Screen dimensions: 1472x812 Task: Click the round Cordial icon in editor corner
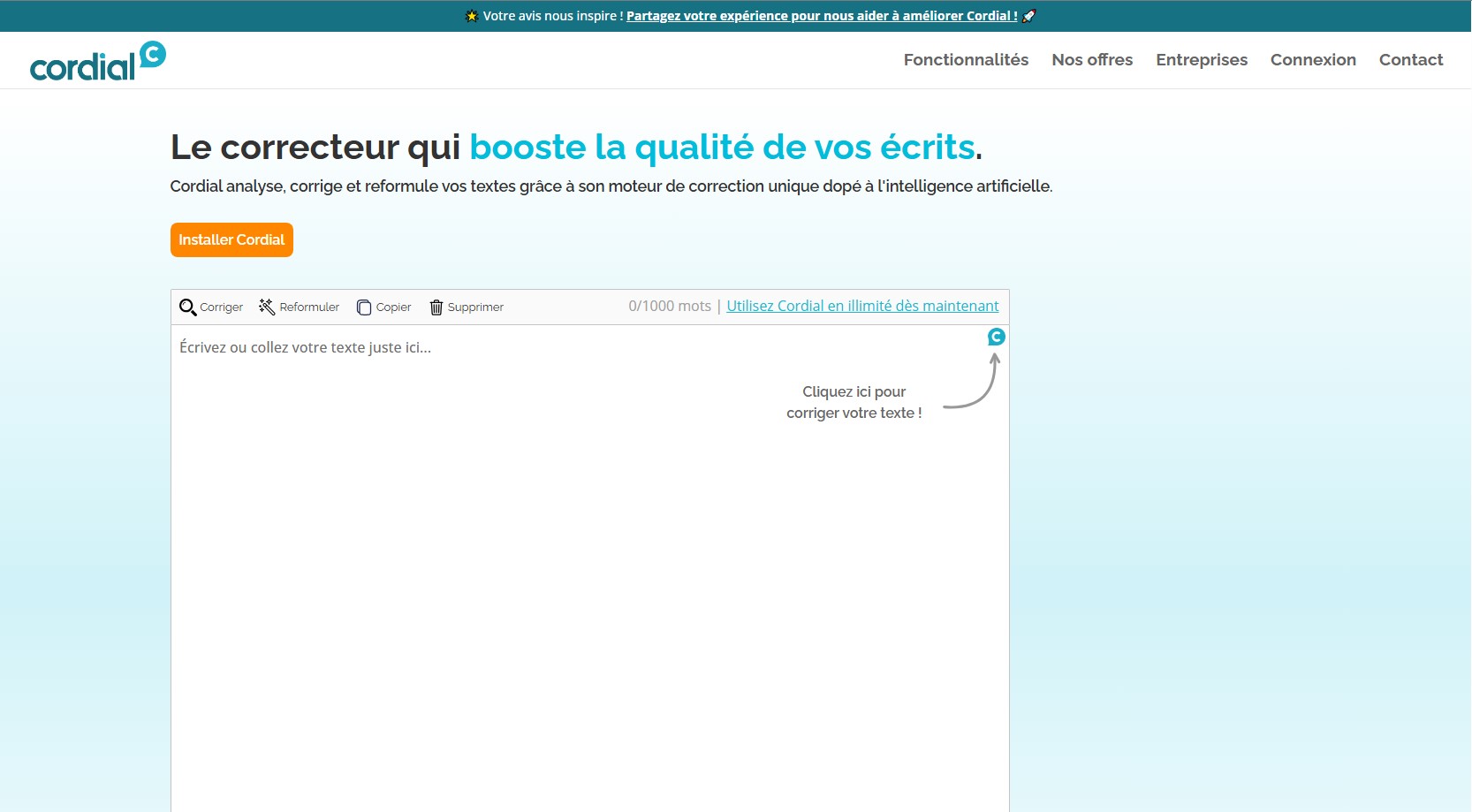click(996, 337)
